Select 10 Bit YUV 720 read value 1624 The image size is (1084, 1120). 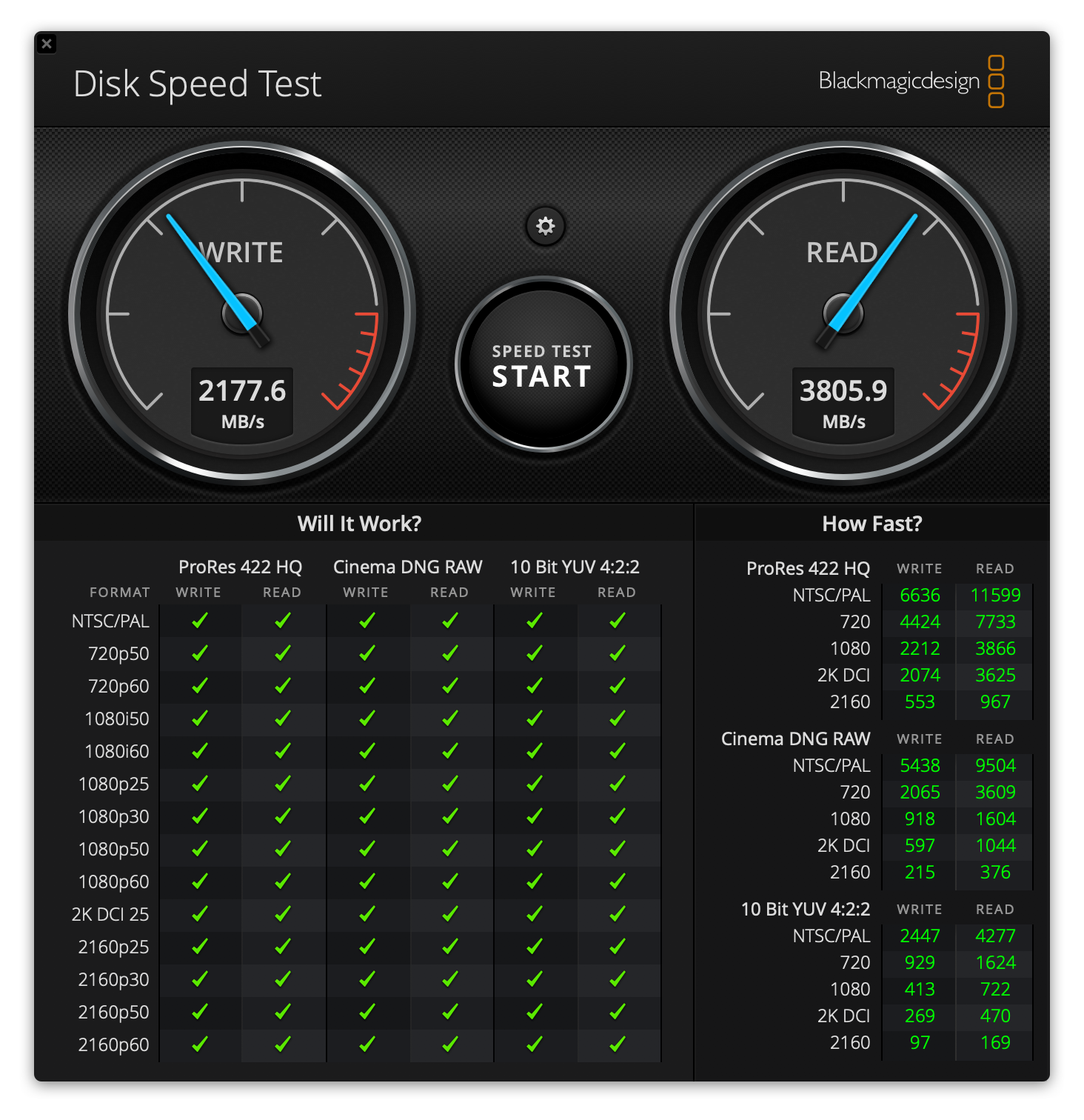click(995, 962)
